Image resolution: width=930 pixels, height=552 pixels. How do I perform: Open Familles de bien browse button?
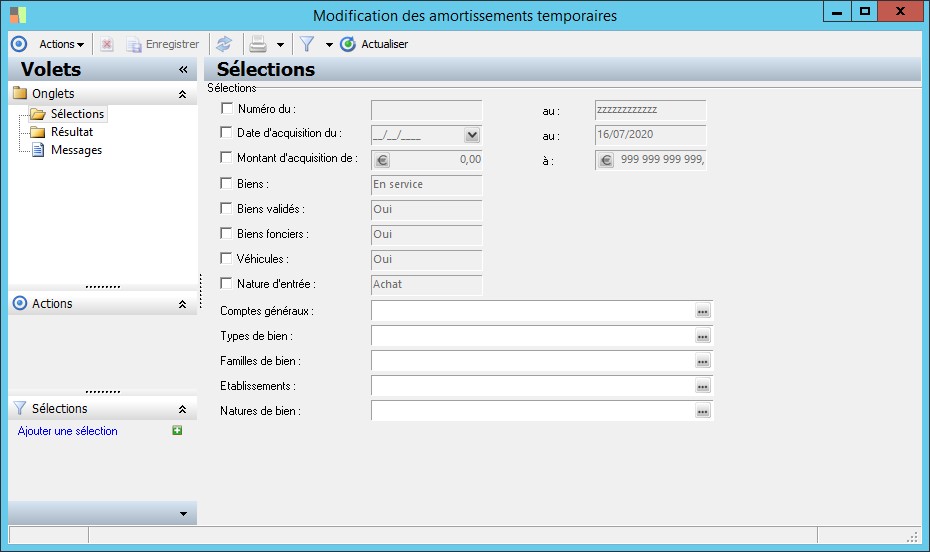(703, 361)
